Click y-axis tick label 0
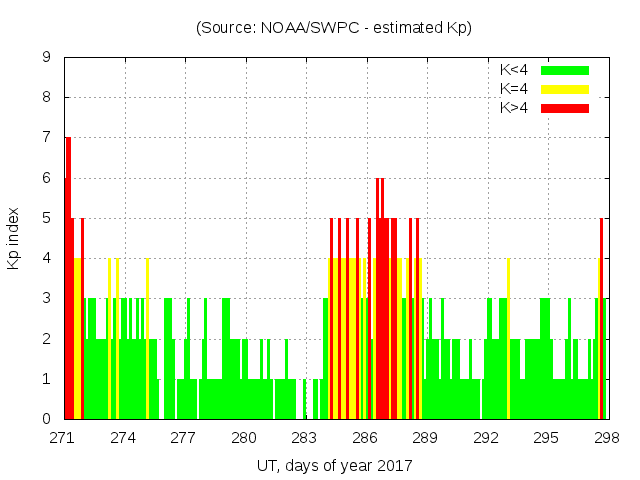The height and width of the screenshot is (480, 640). coord(46,420)
